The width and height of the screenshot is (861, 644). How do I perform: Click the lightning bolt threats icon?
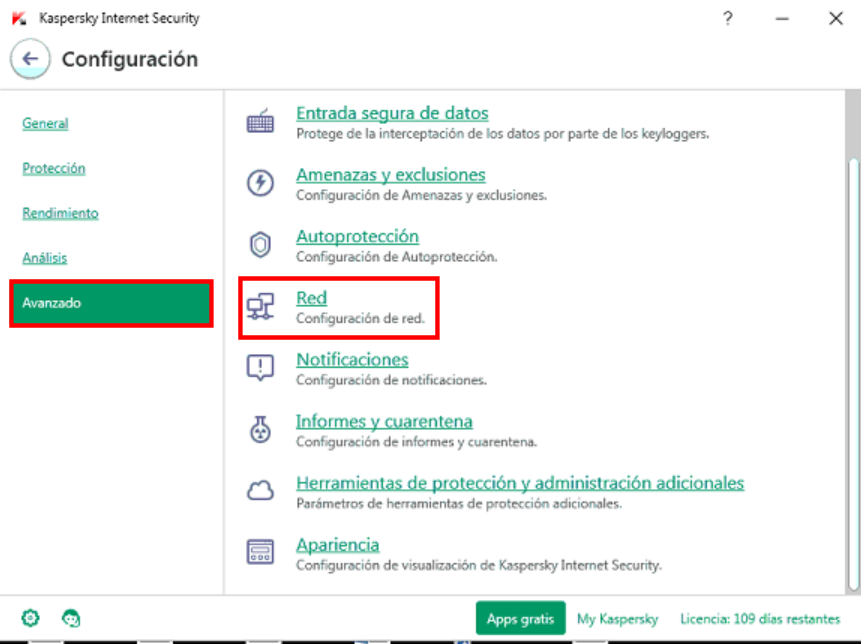pos(260,183)
